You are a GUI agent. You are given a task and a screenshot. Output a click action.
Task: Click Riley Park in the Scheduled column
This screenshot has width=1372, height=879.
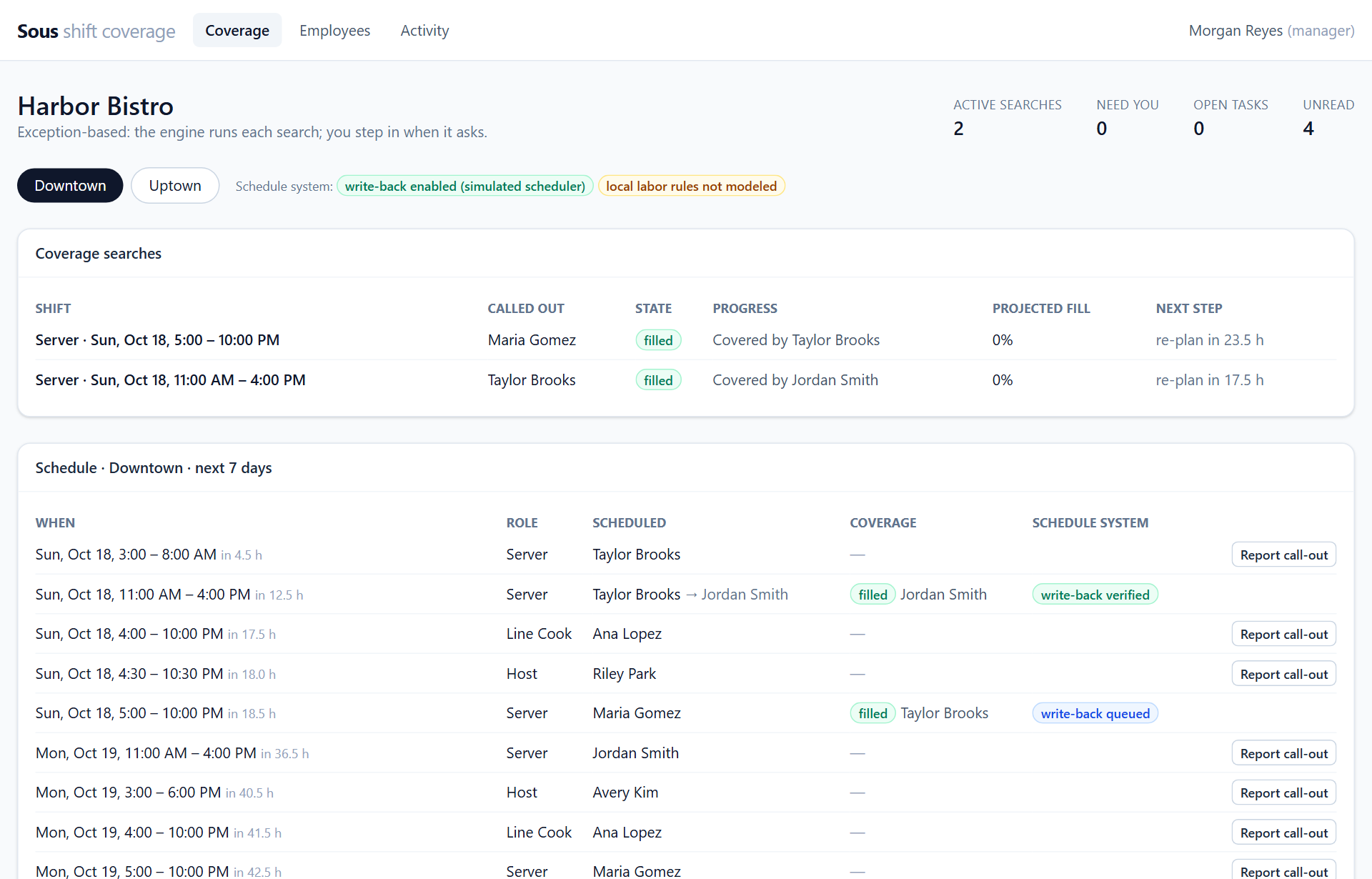click(624, 674)
